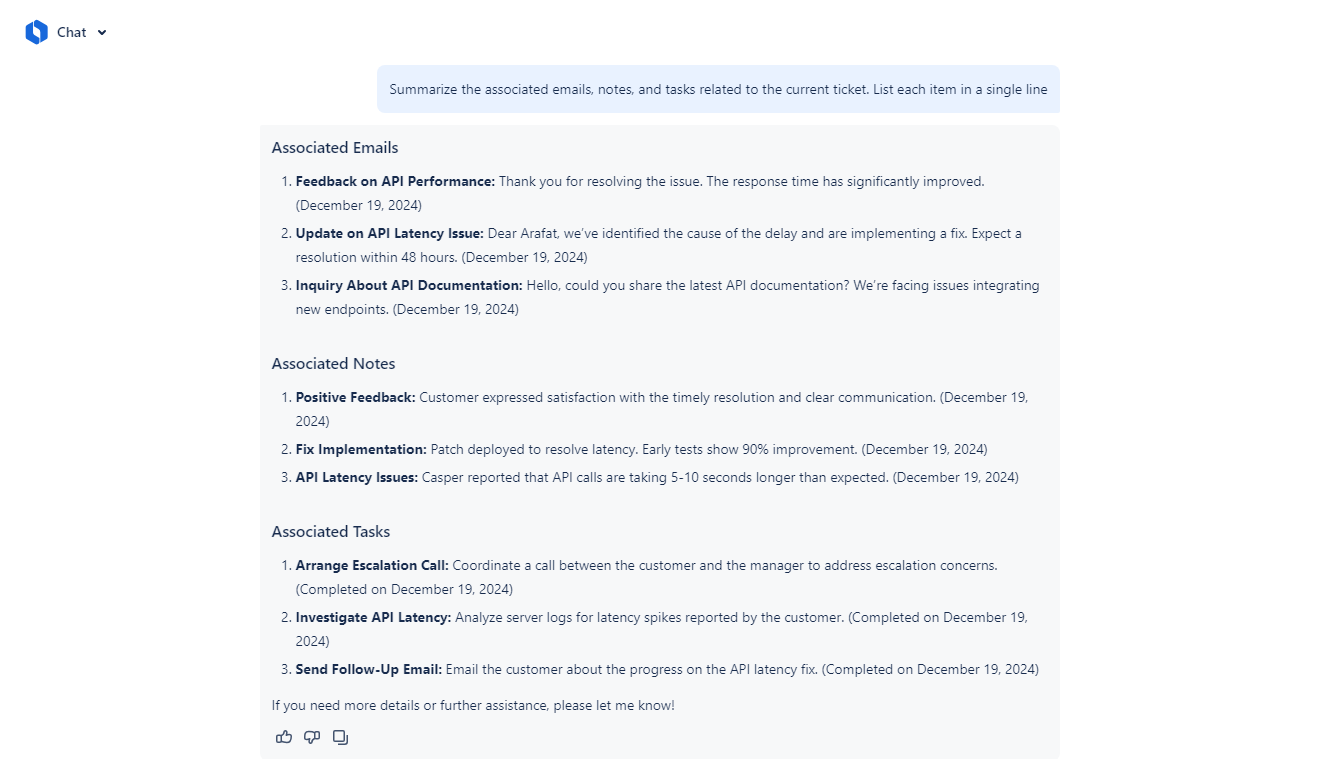Give the response a thumbs up
The image size is (1319, 768).
click(x=284, y=737)
